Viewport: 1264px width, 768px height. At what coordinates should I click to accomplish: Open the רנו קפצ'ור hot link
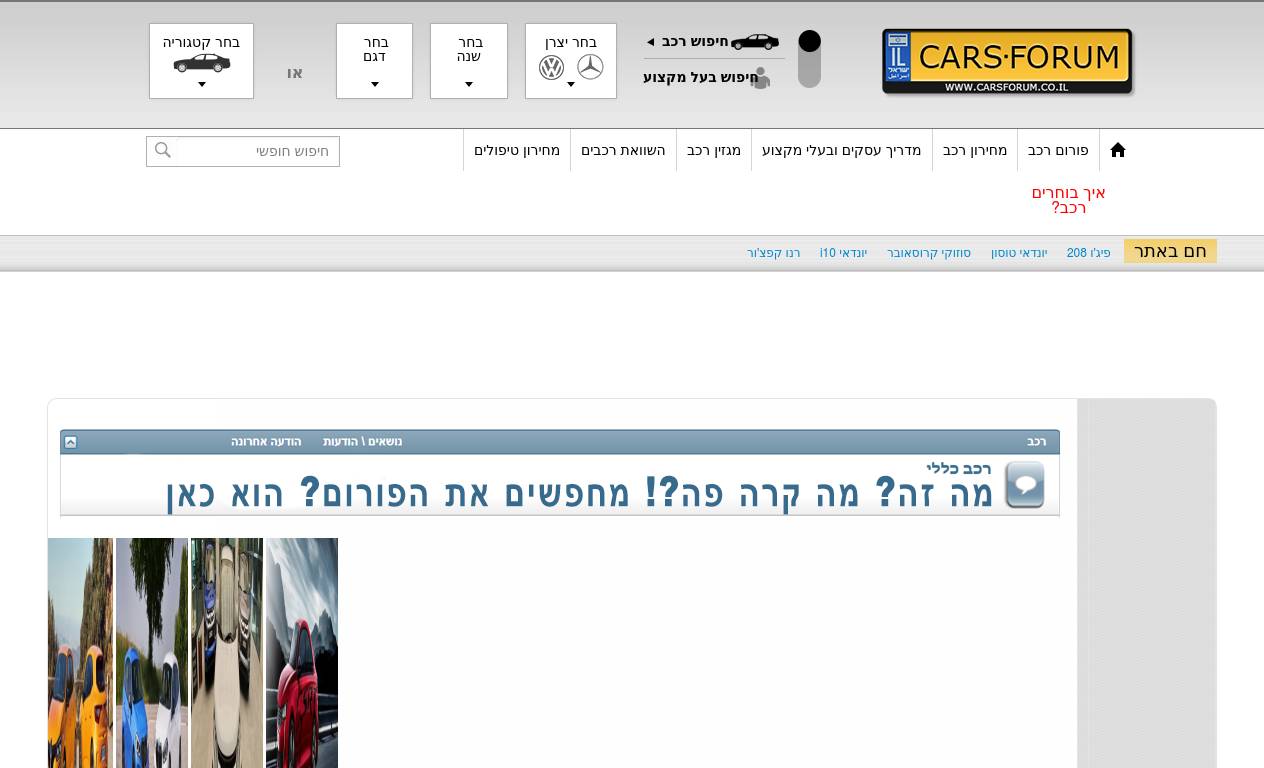point(774,253)
